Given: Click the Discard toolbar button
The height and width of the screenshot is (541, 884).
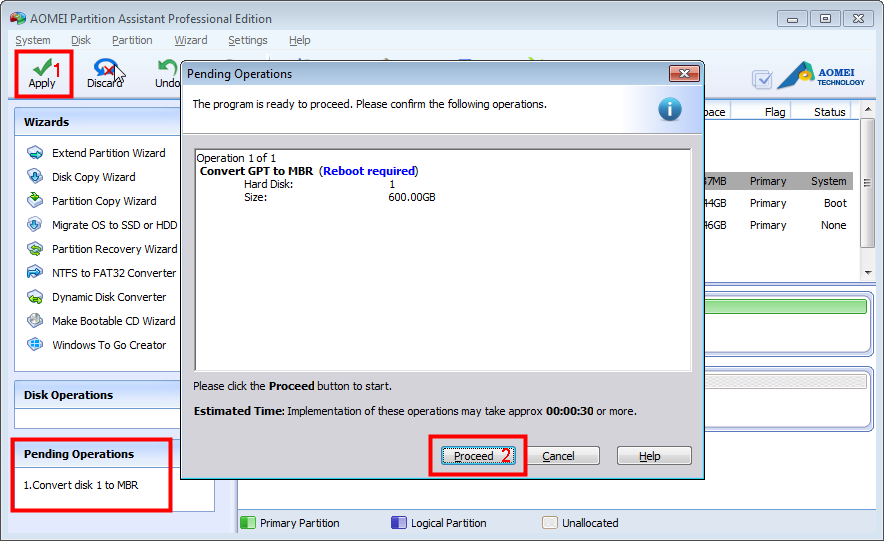Looking at the screenshot, I should (x=105, y=74).
